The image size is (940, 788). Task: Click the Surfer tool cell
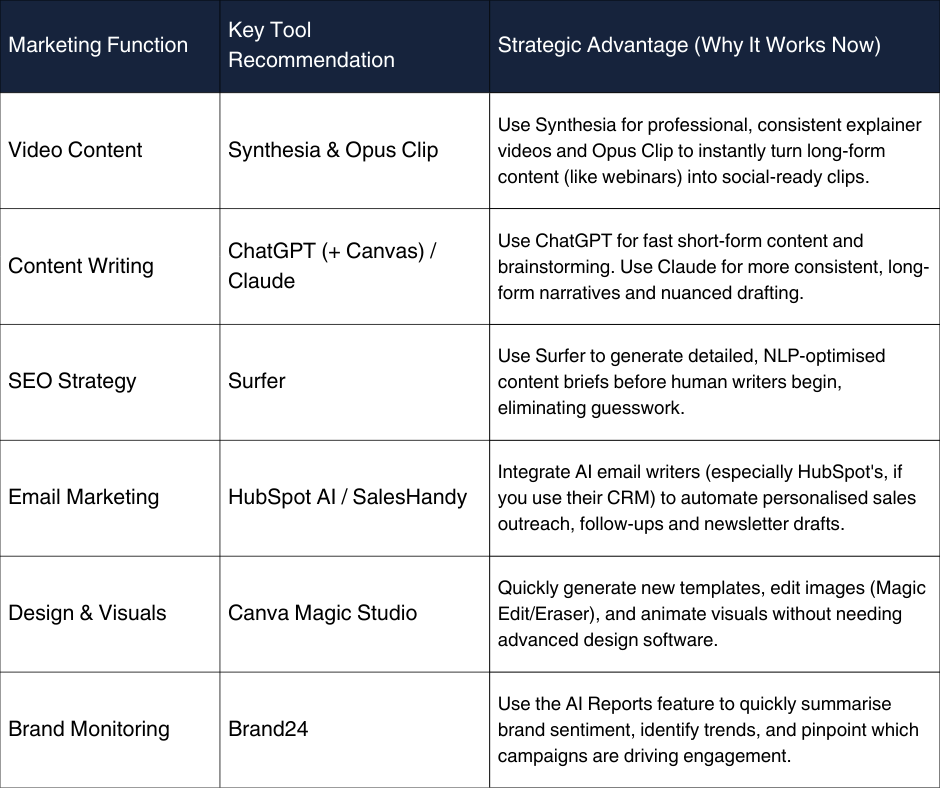(x=257, y=381)
